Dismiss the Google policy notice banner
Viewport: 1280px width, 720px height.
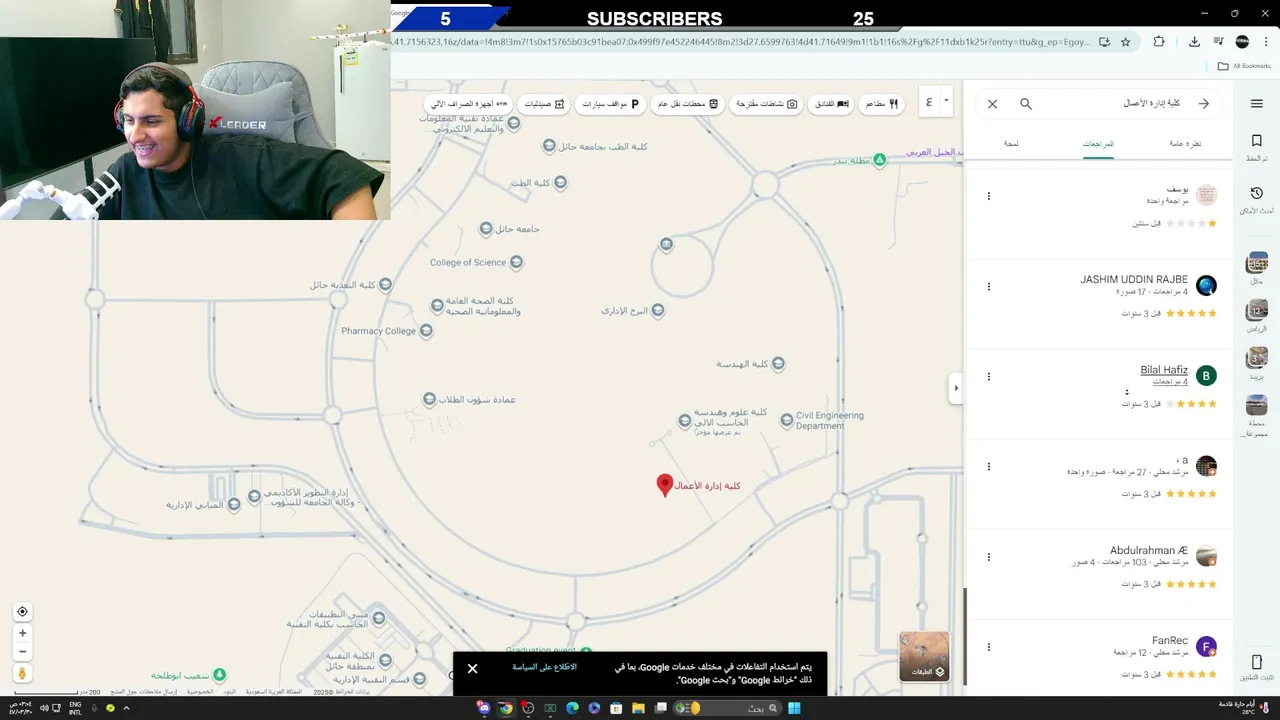coord(473,669)
